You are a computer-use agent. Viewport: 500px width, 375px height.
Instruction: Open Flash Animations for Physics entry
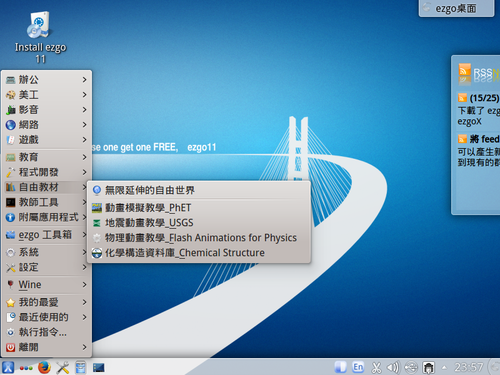click(199, 238)
